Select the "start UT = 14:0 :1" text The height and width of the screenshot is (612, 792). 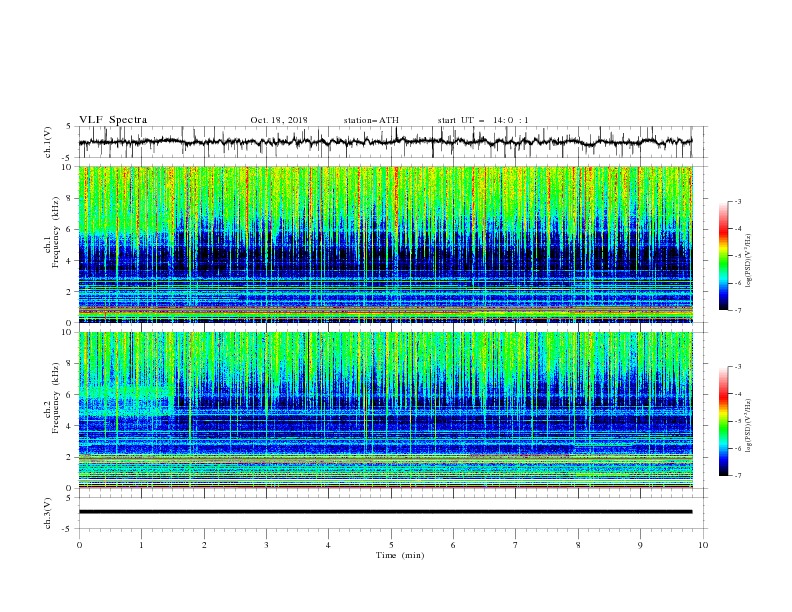tap(483, 120)
